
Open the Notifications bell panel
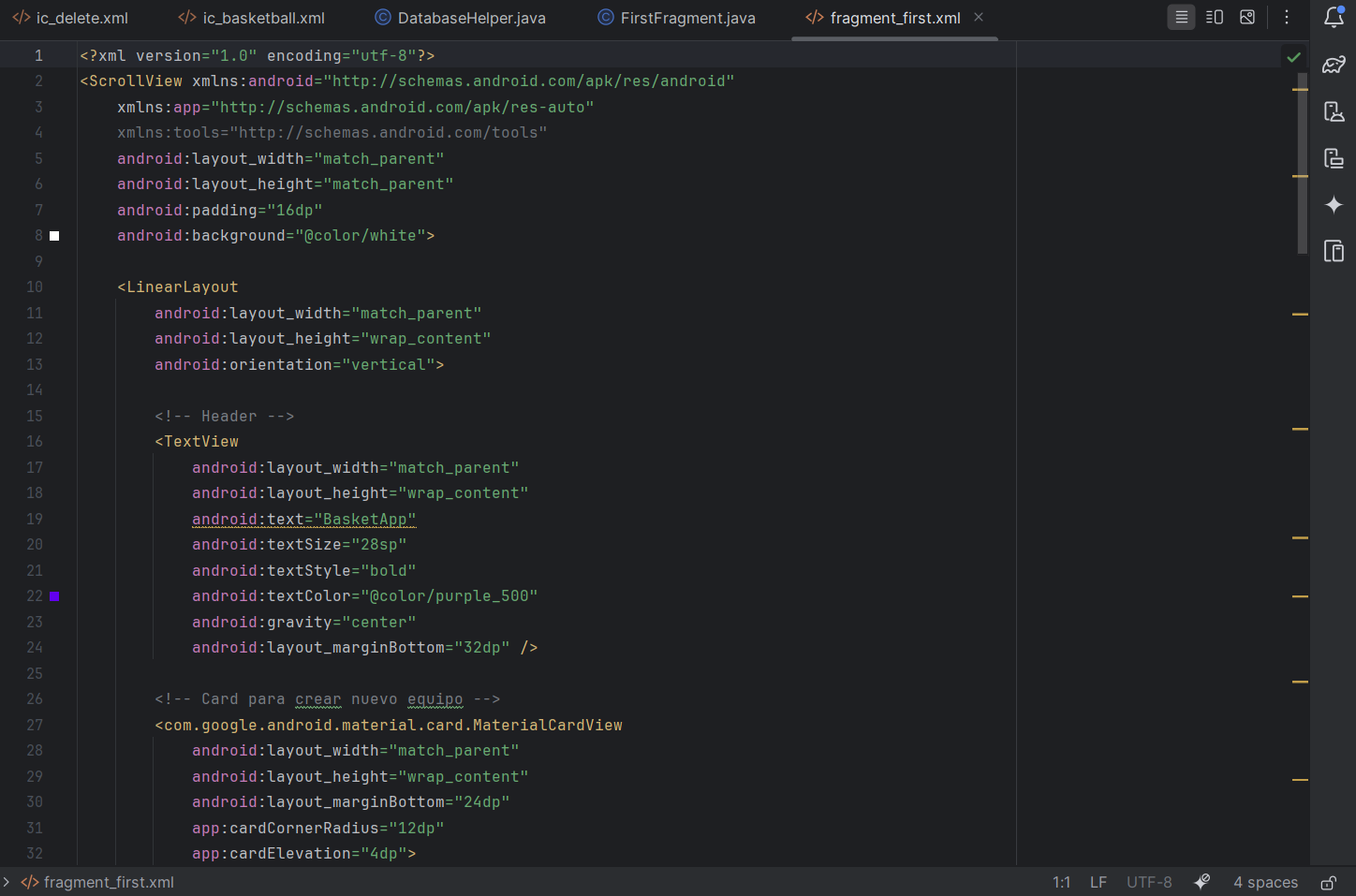[1334, 17]
